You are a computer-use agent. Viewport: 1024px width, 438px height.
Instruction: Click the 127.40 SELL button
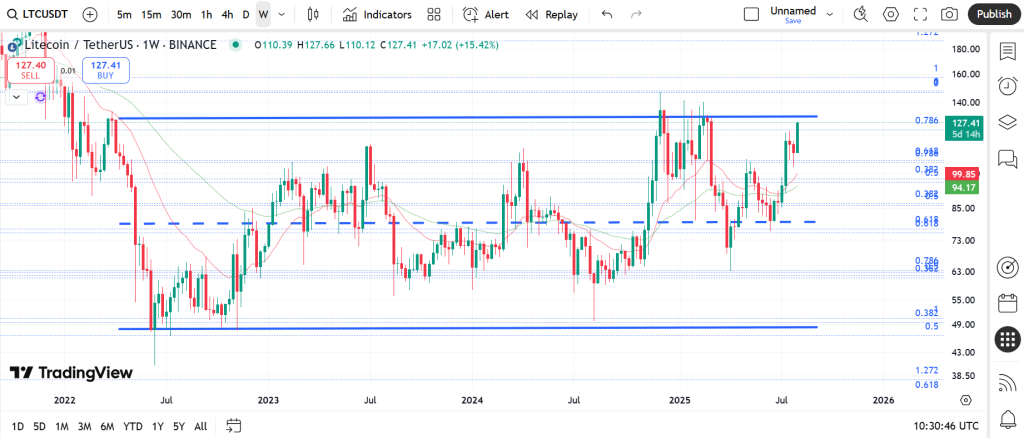31,70
